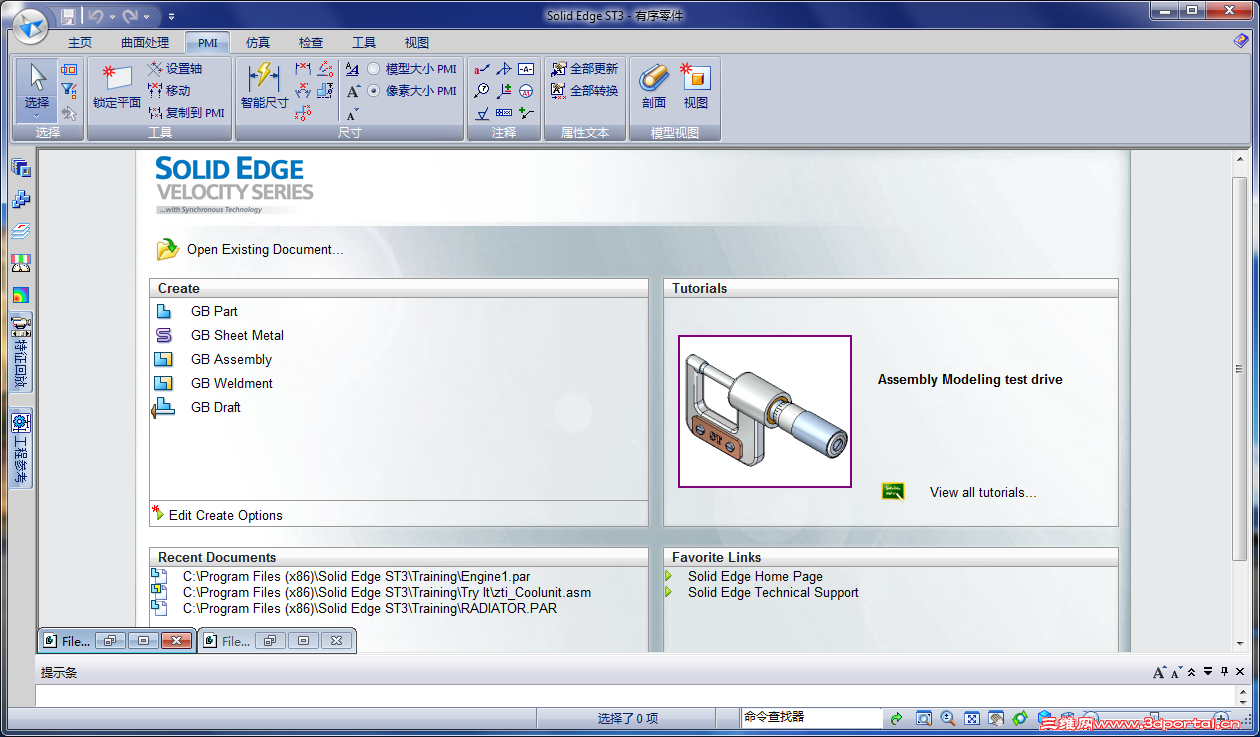Open recent document Engine1.par

tap(357, 576)
